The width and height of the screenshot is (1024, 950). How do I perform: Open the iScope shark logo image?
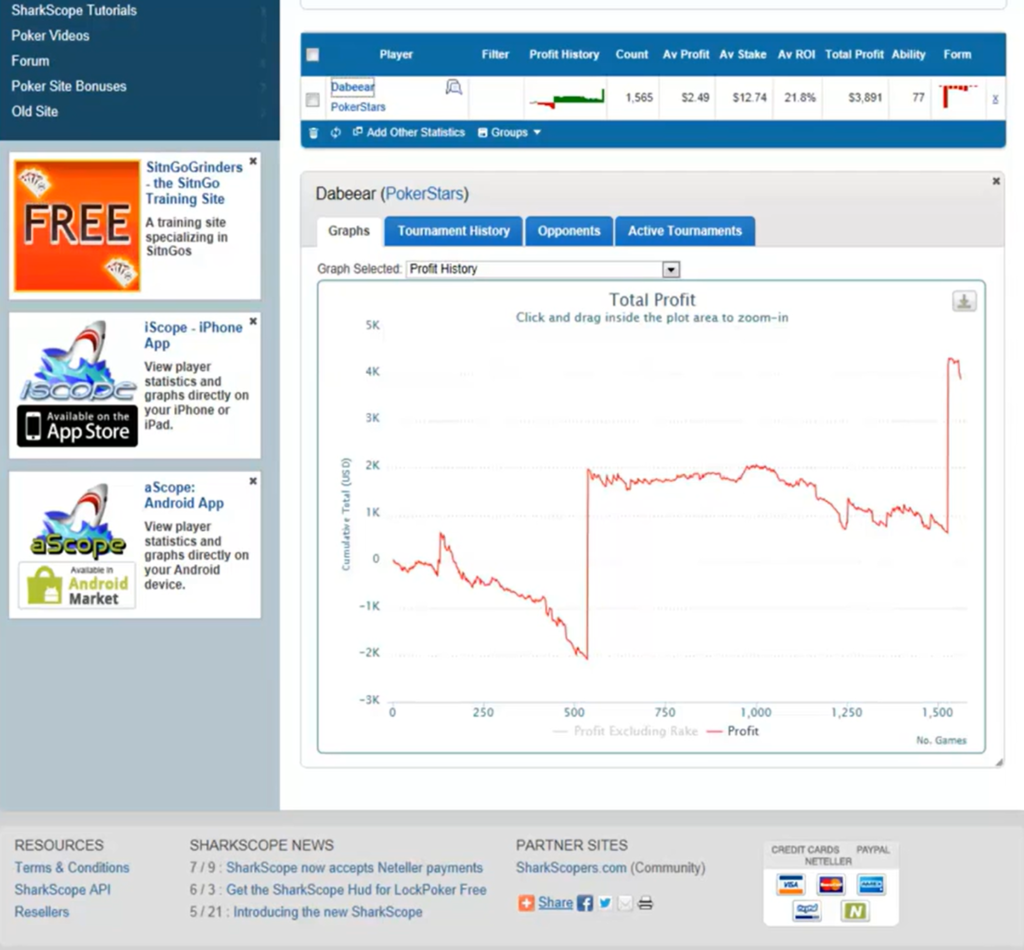[78, 360]
